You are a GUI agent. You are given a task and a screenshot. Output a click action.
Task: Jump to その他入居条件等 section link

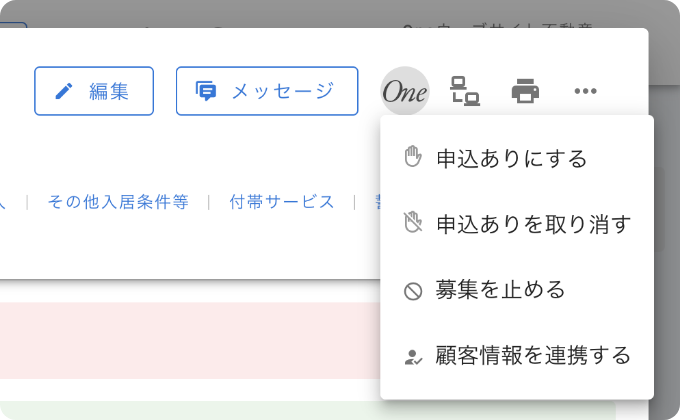pyautogui.click(x=118, y=202)
